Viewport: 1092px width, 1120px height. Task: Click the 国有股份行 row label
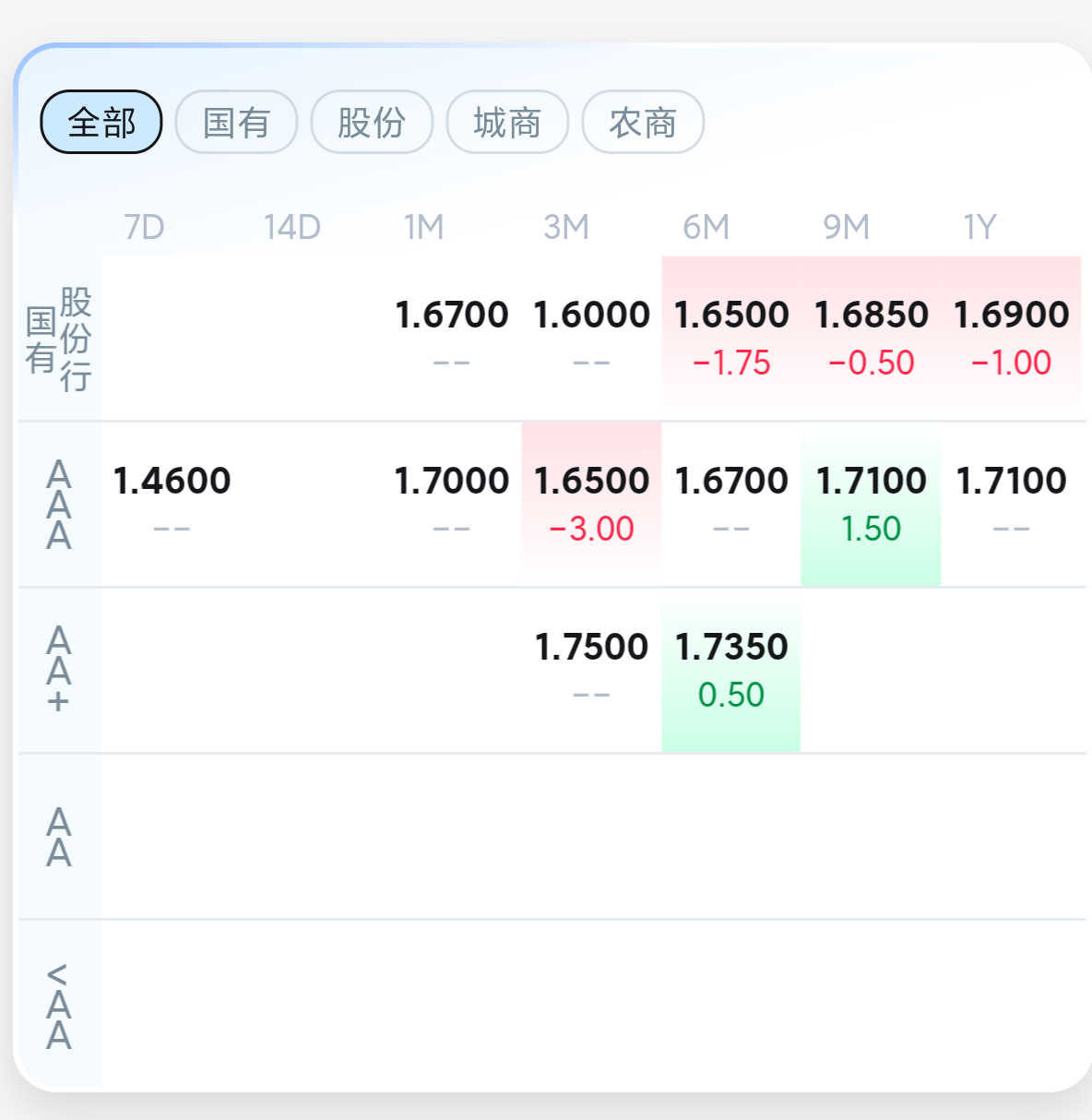pos(59,339)
